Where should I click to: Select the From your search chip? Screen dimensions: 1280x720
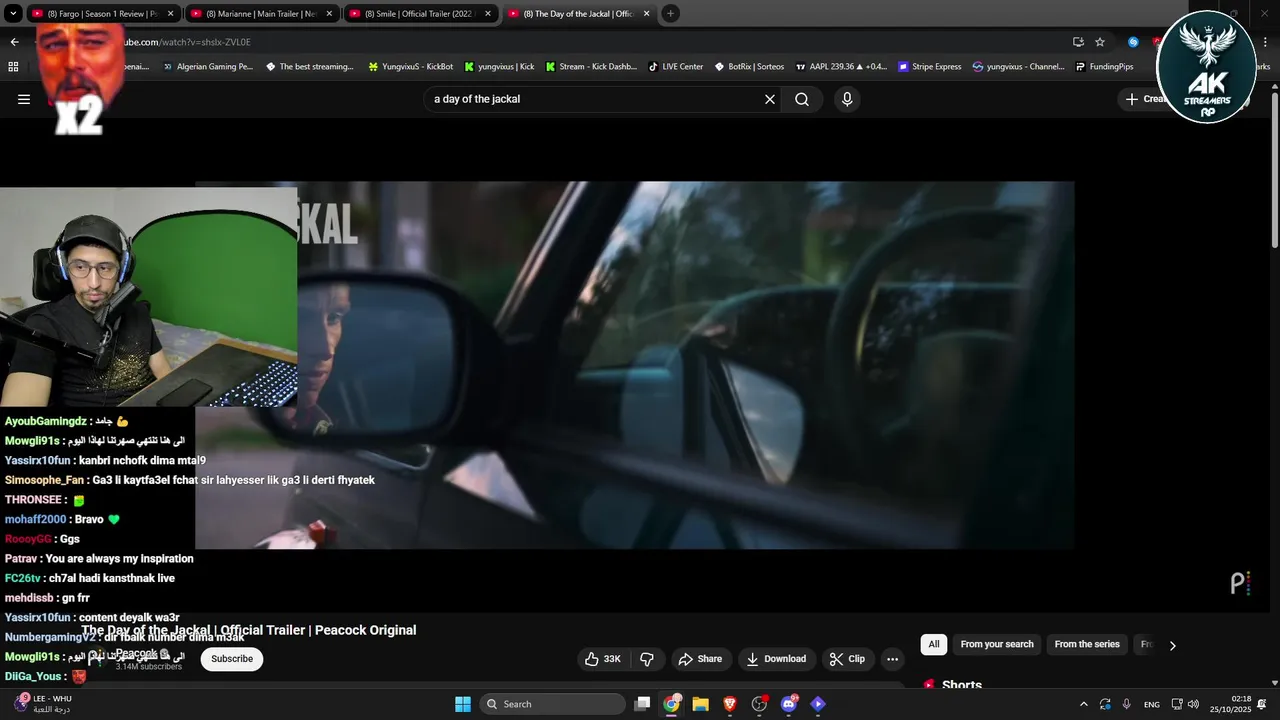[997, 644]
